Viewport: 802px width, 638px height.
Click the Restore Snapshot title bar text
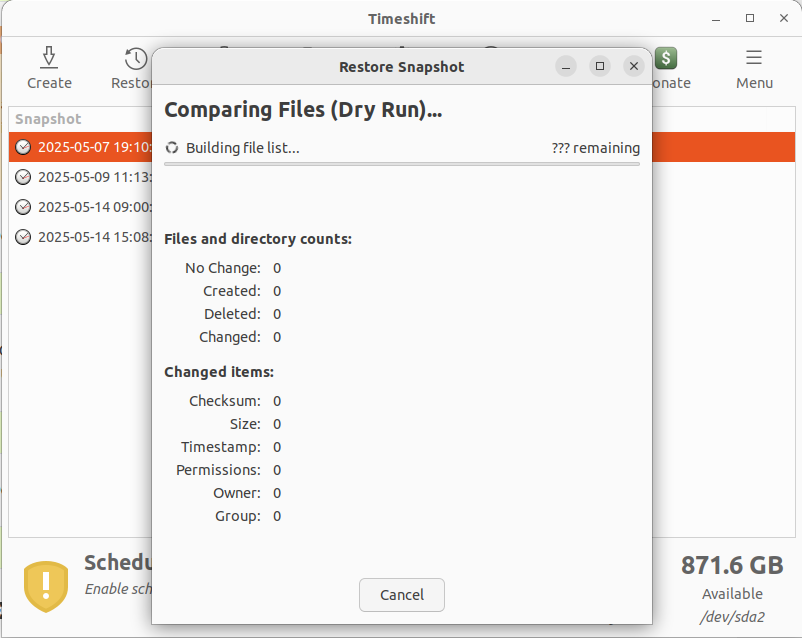(x=402, y=67)
